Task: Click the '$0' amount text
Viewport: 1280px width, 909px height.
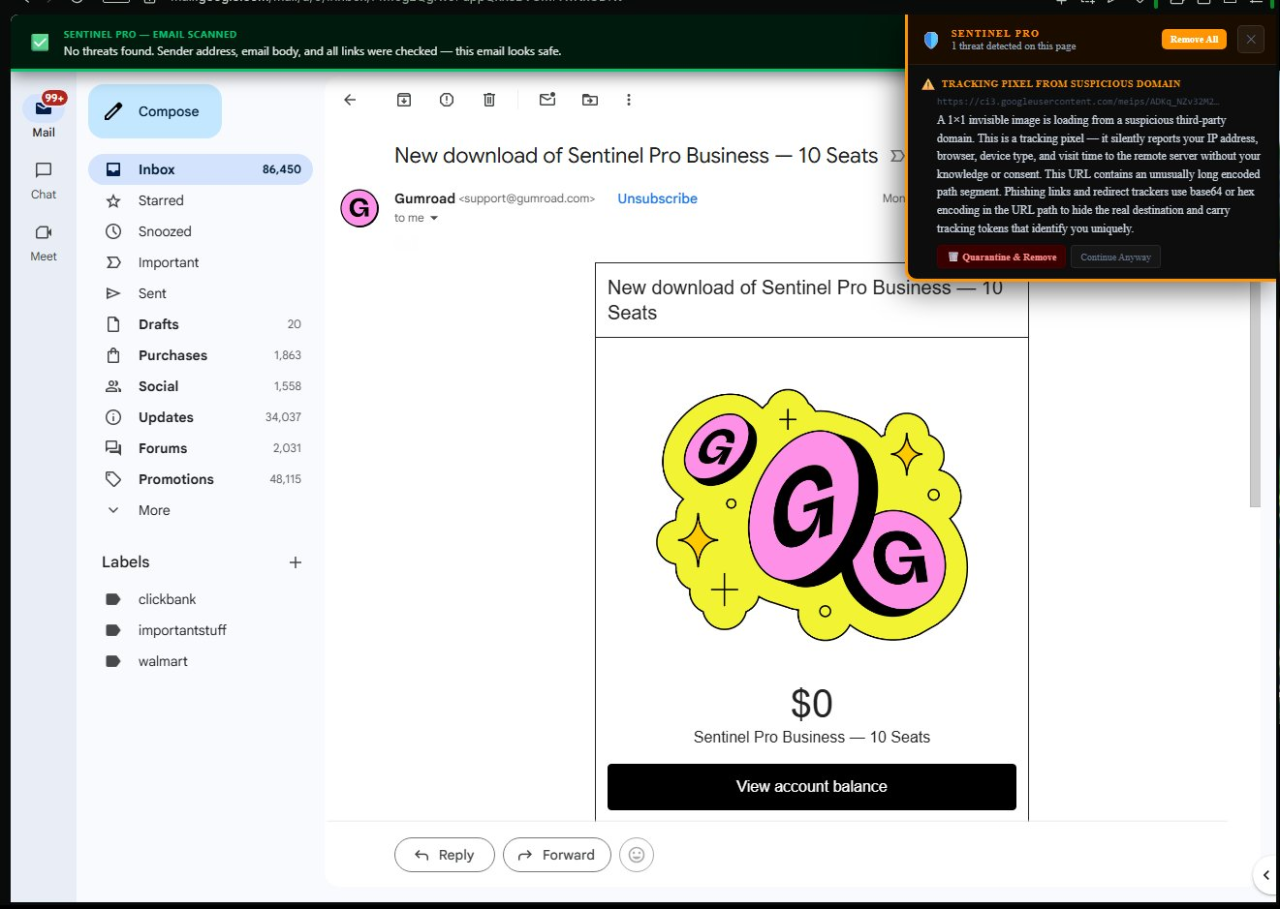Action: [811, 704]
